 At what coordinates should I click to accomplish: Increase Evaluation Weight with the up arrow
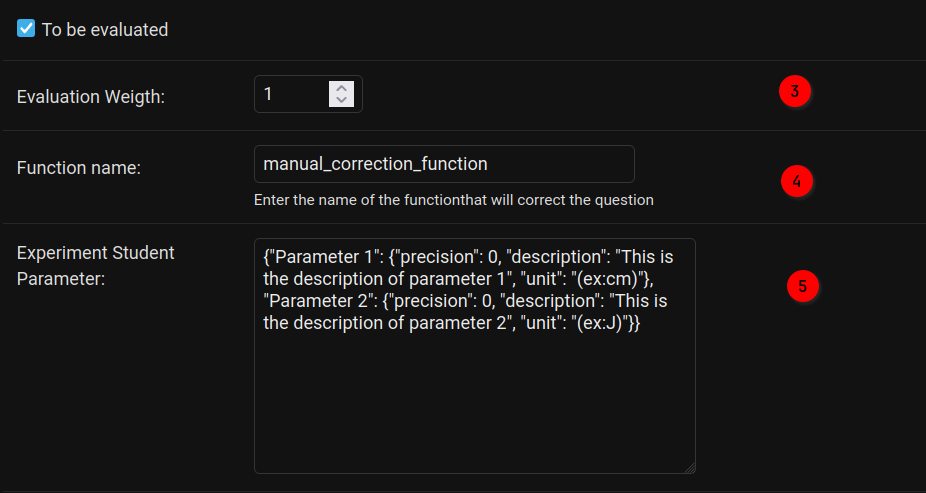coord(341,88)
